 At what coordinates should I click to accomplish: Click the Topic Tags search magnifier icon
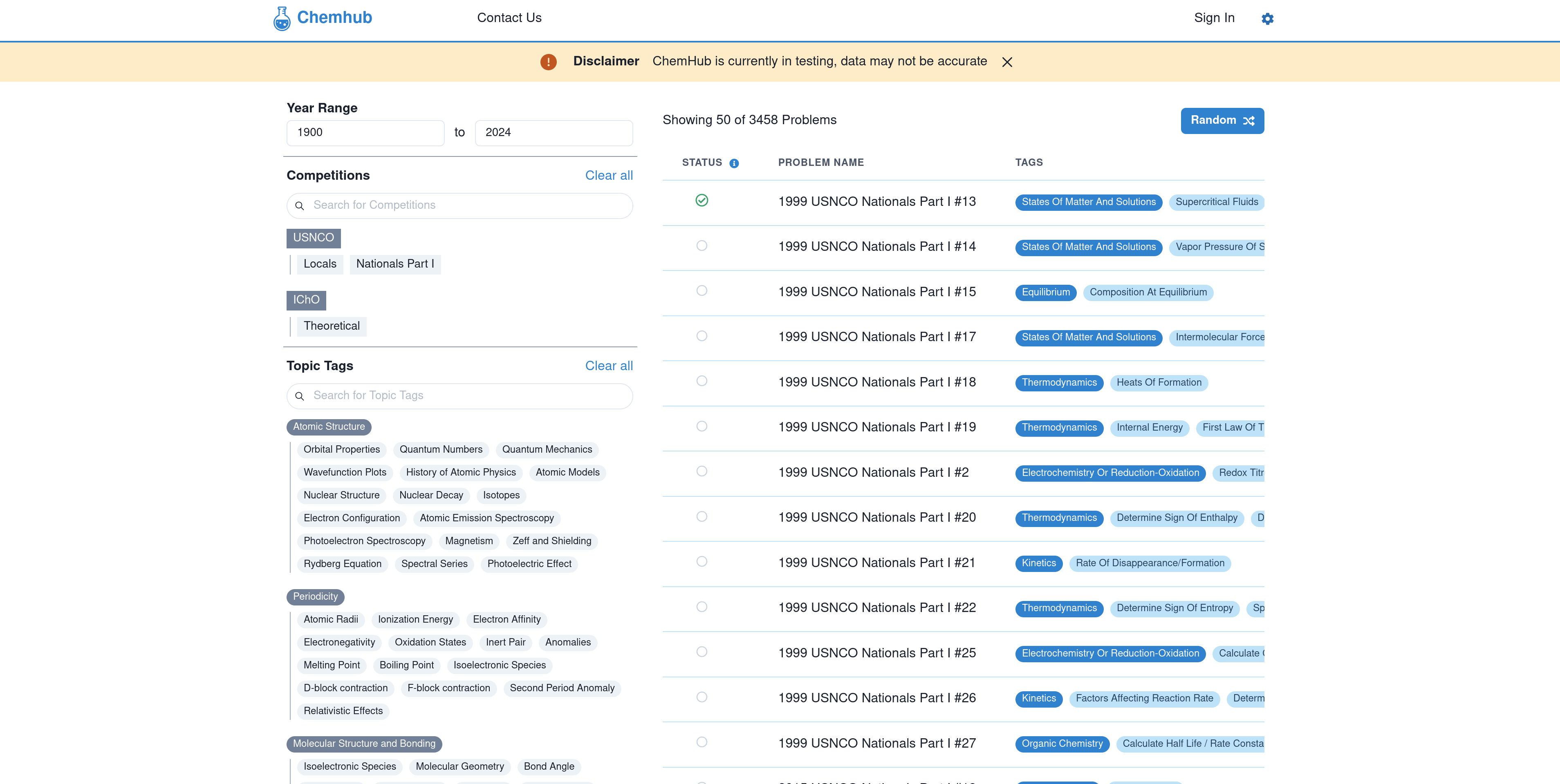tap(299, 396)
